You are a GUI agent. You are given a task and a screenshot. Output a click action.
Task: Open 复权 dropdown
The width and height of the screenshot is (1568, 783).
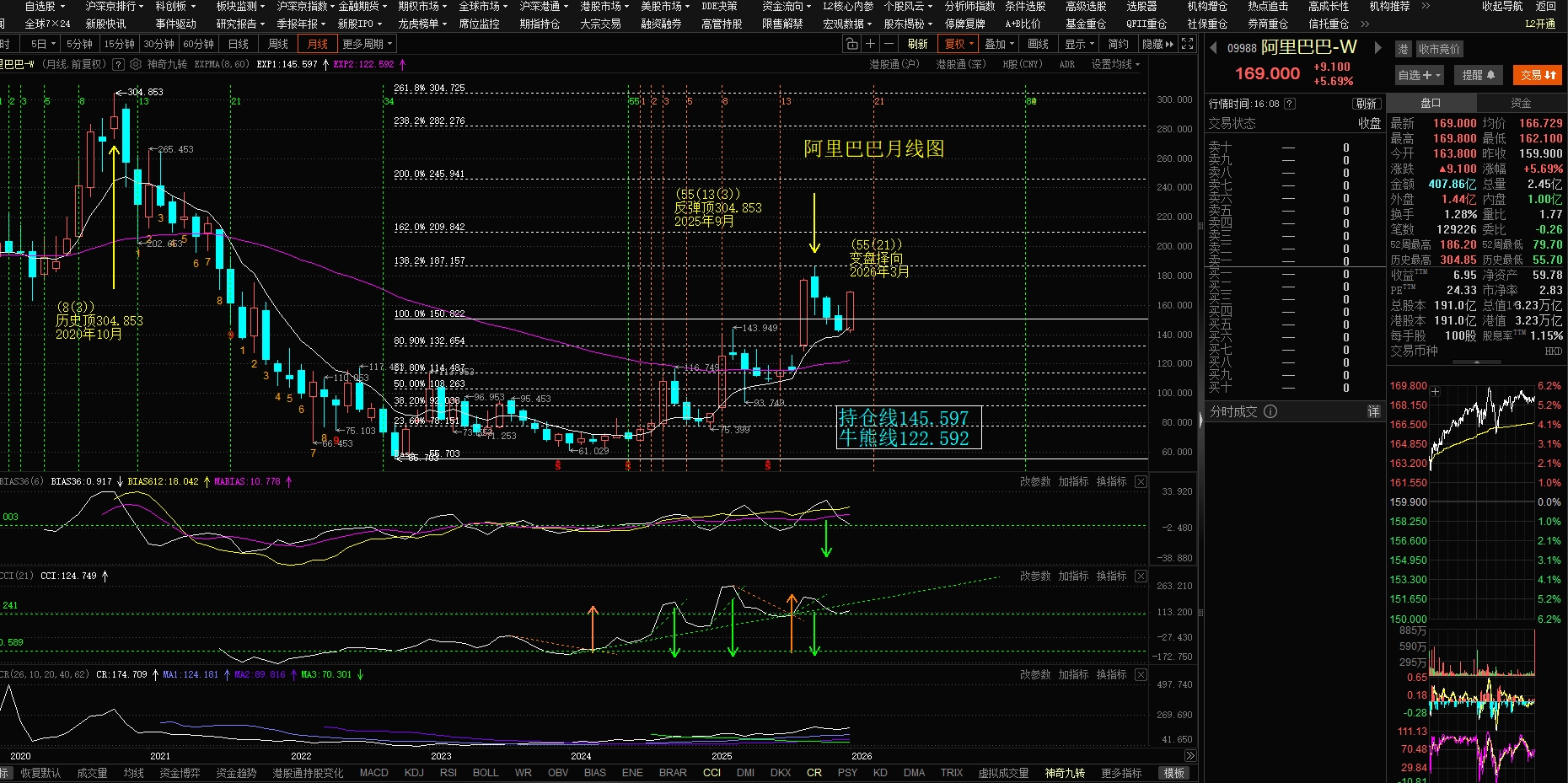[959, 44]
